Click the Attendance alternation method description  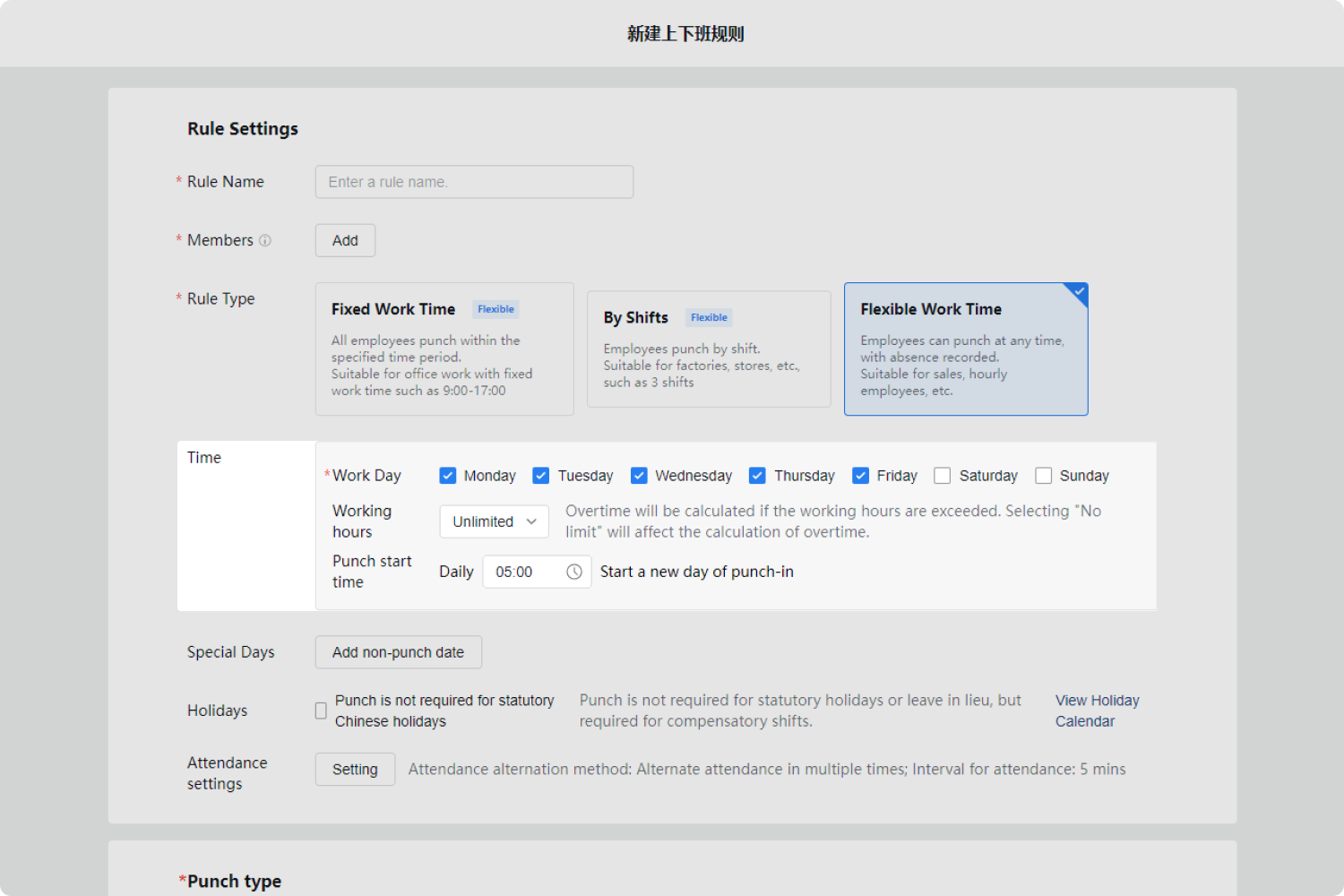click(767, 770)
